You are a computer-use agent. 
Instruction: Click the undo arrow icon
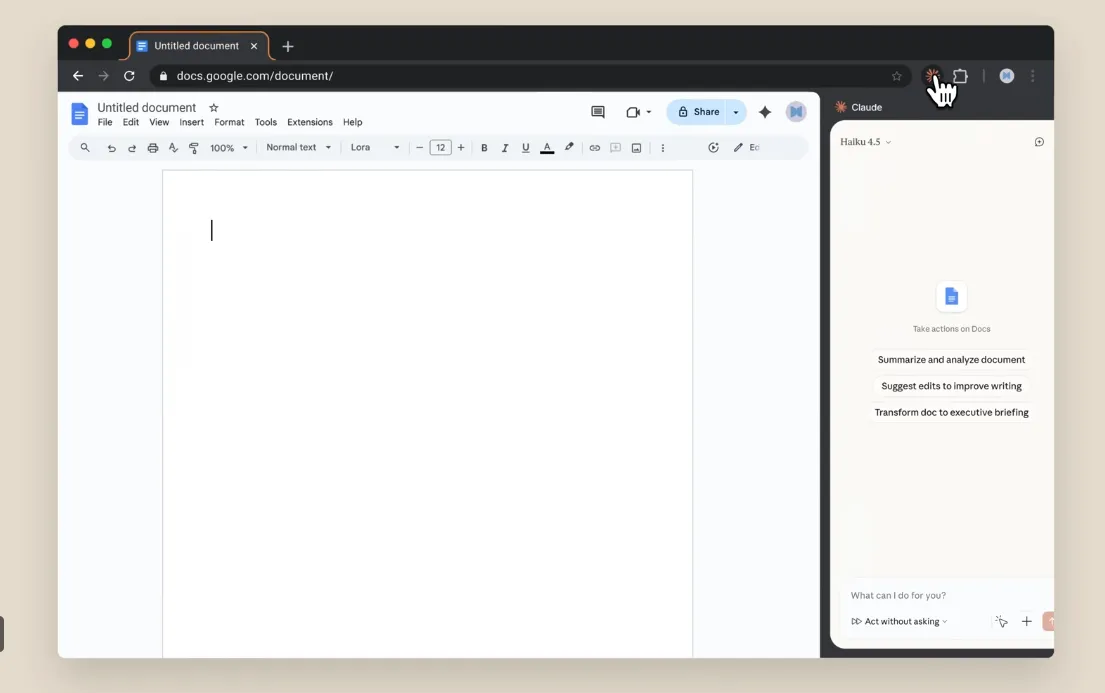click(111, 148)
